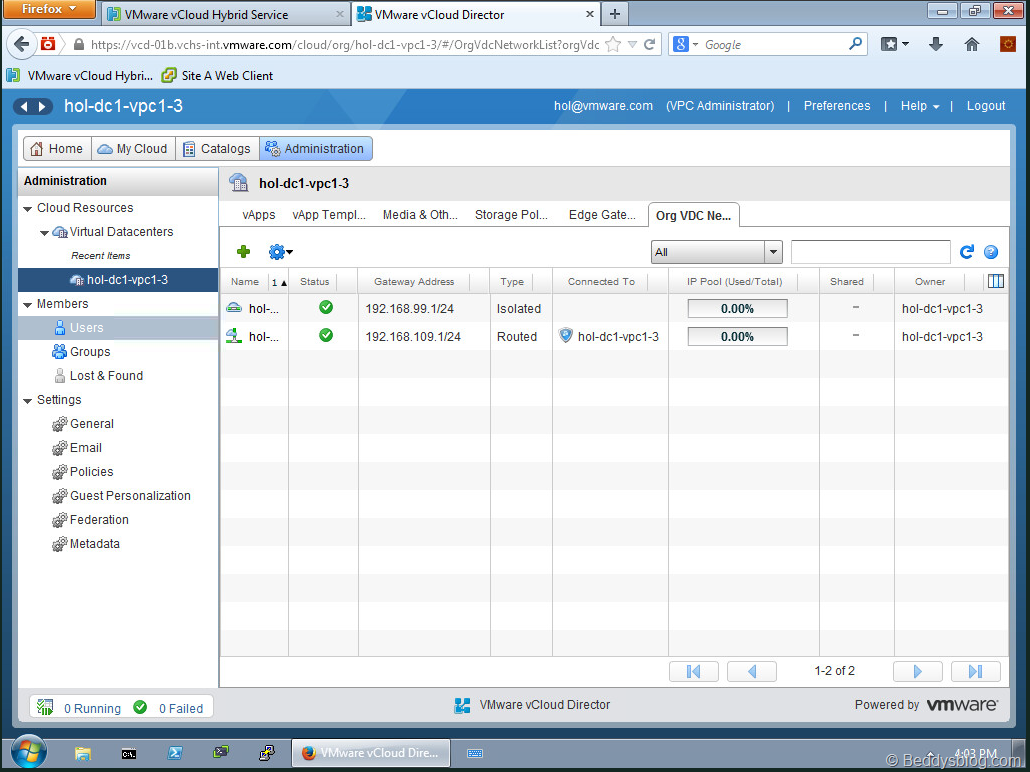The height and width of the screenshot is (772, 1030).
Task: Go to the next page of results
Action: [x=918, y=671]
